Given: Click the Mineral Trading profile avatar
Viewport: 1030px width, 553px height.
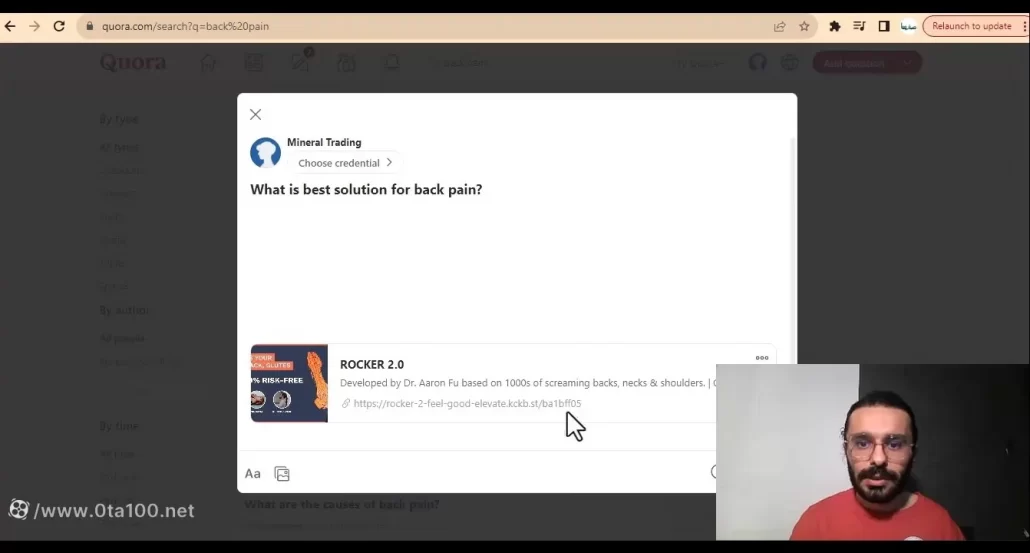Looking at the screenshot, I should point(265,152).
